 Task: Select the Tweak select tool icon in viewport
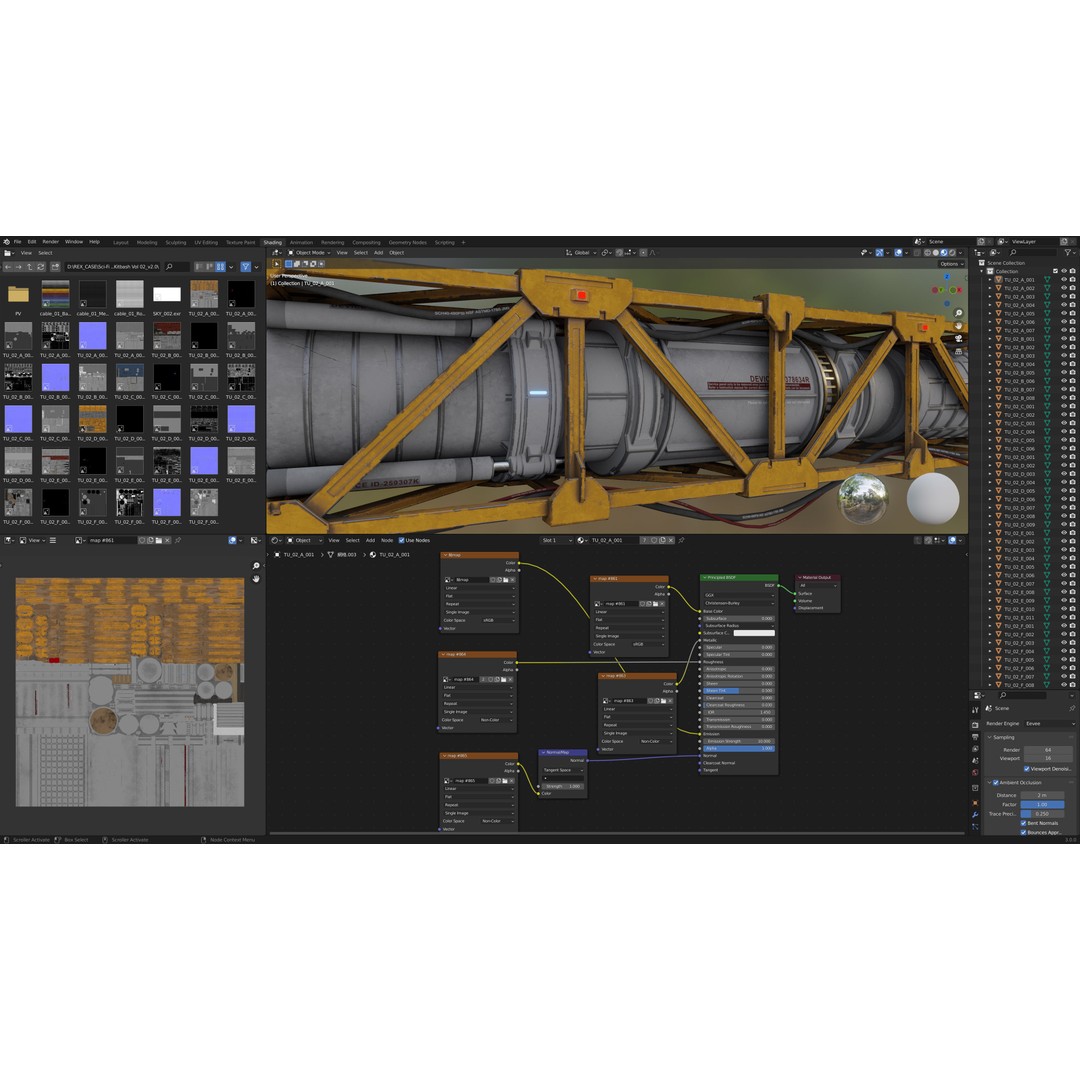(277, 264)
